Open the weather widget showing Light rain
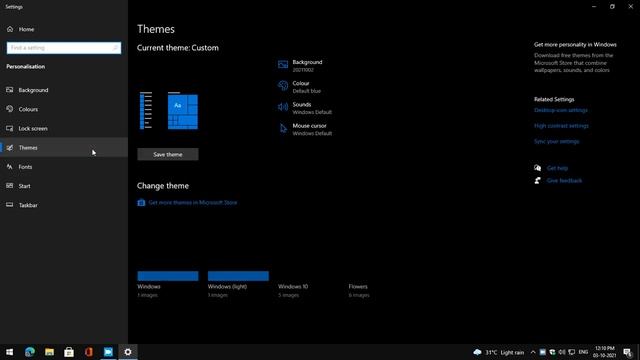 click(x=499, y=352)
